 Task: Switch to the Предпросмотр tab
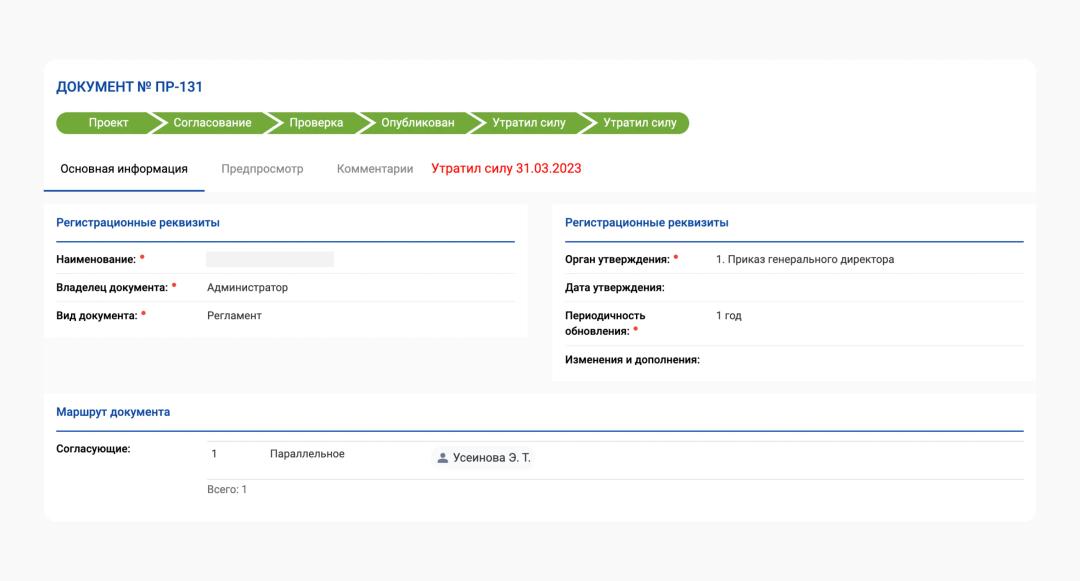(262, 169)
